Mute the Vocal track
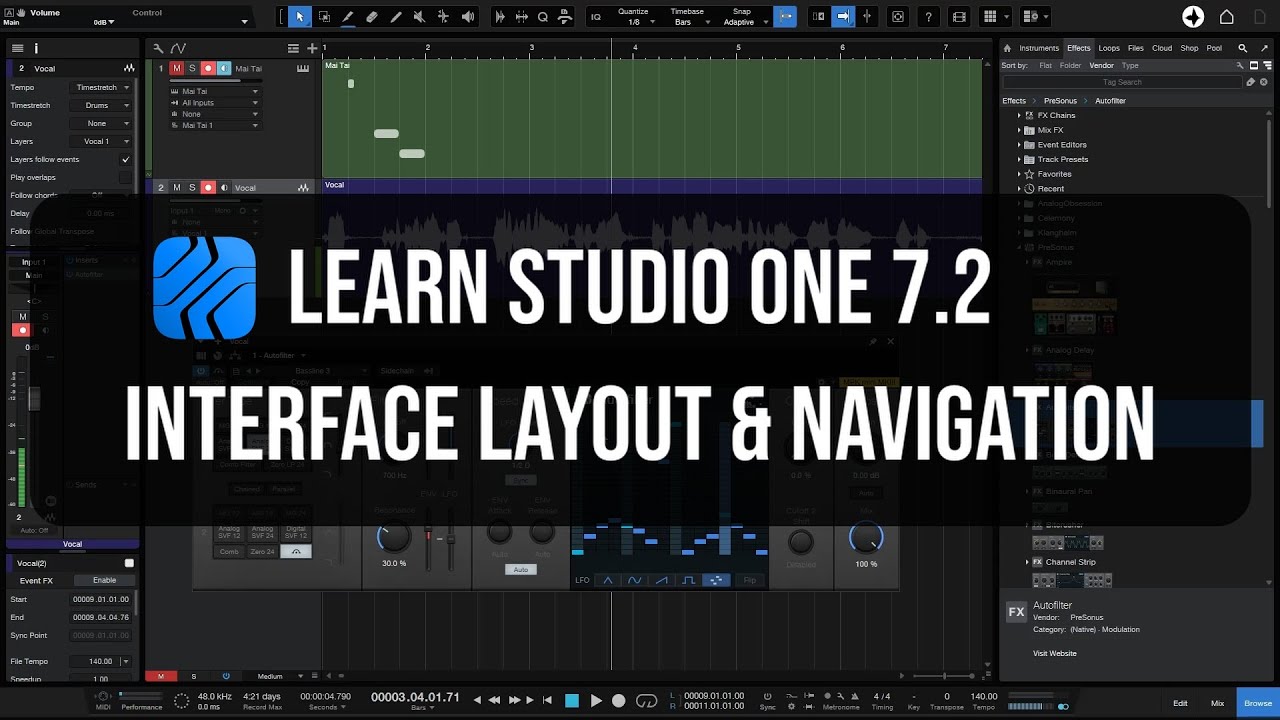Image resolution: width=1280 pixels, height=720 pixels. [177, 188]
